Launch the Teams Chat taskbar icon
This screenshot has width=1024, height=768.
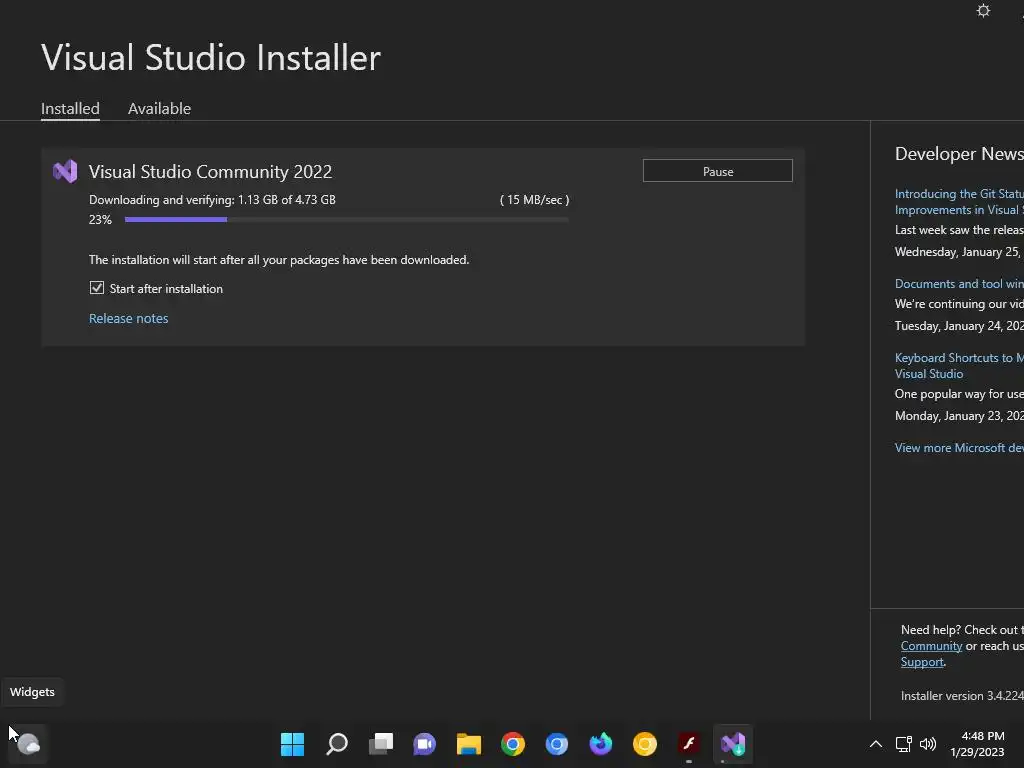coord(424,744)
